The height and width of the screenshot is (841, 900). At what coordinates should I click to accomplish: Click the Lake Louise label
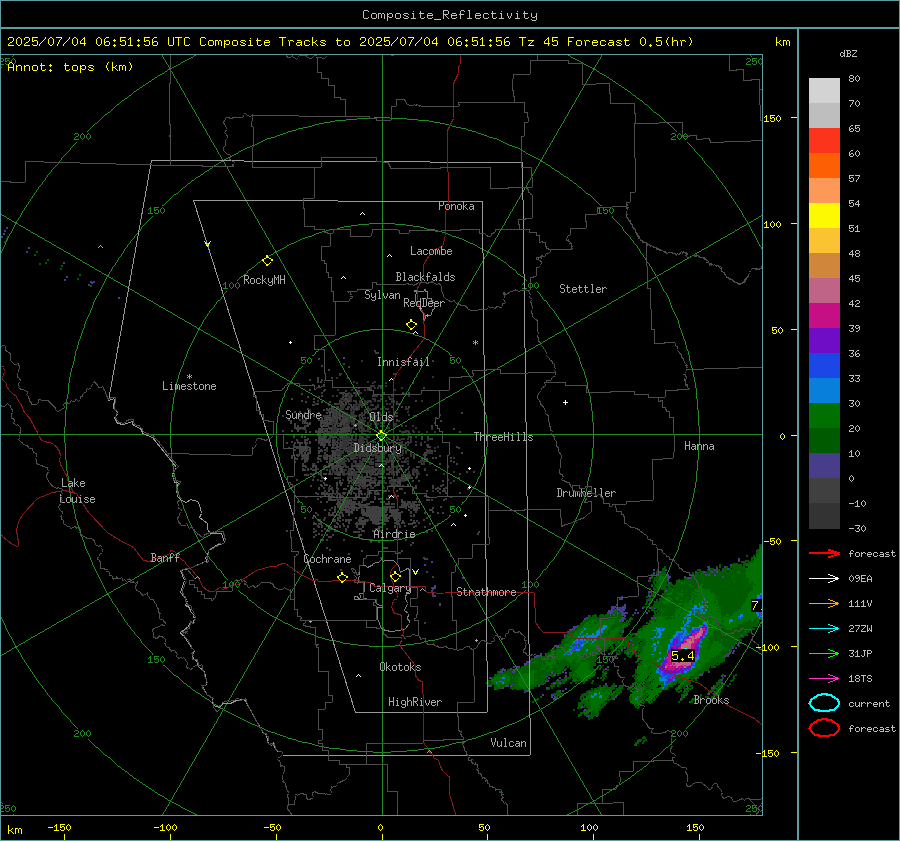[x=77, y=491]
